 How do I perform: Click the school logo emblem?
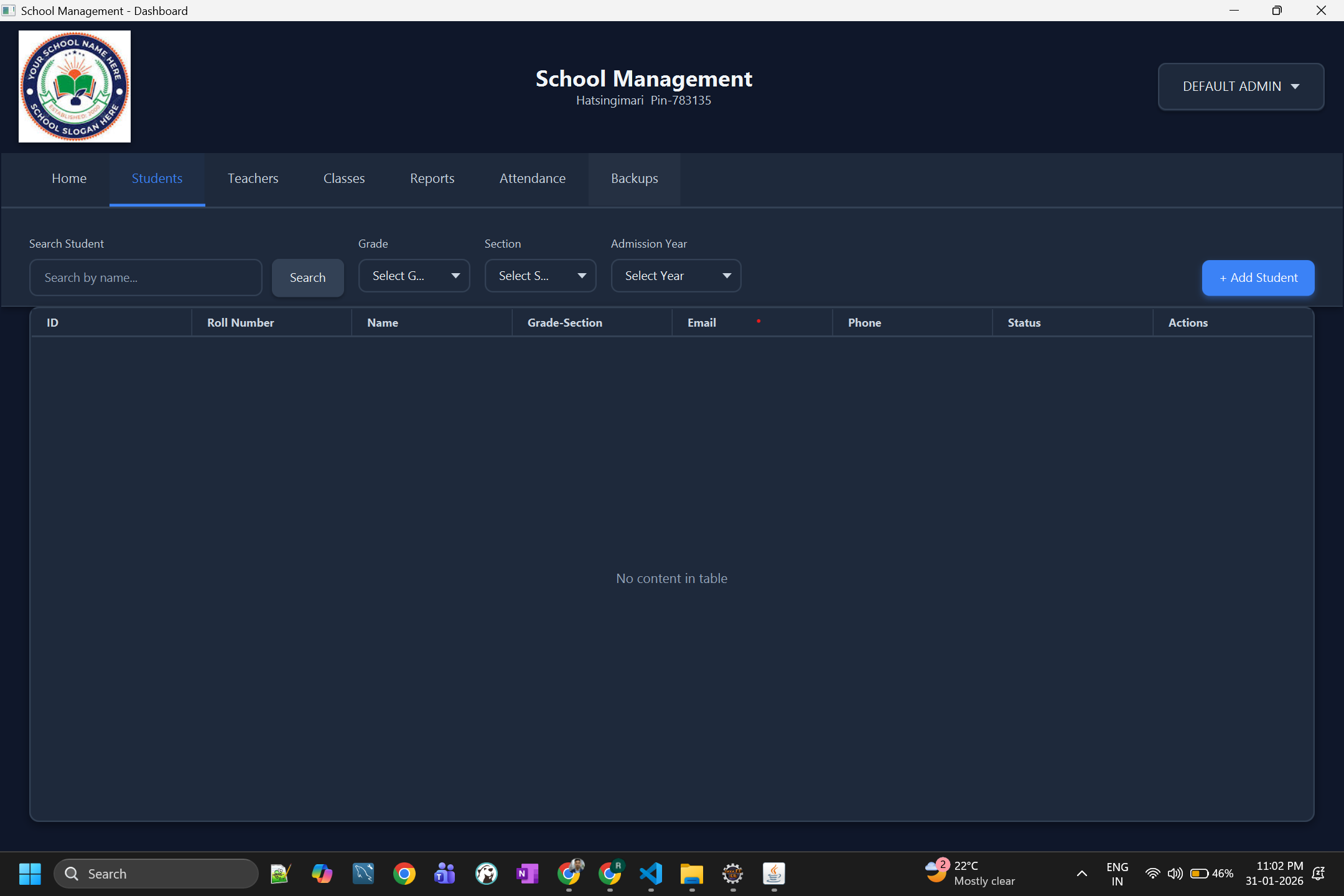pyautogui.click(x=74, y=86)
